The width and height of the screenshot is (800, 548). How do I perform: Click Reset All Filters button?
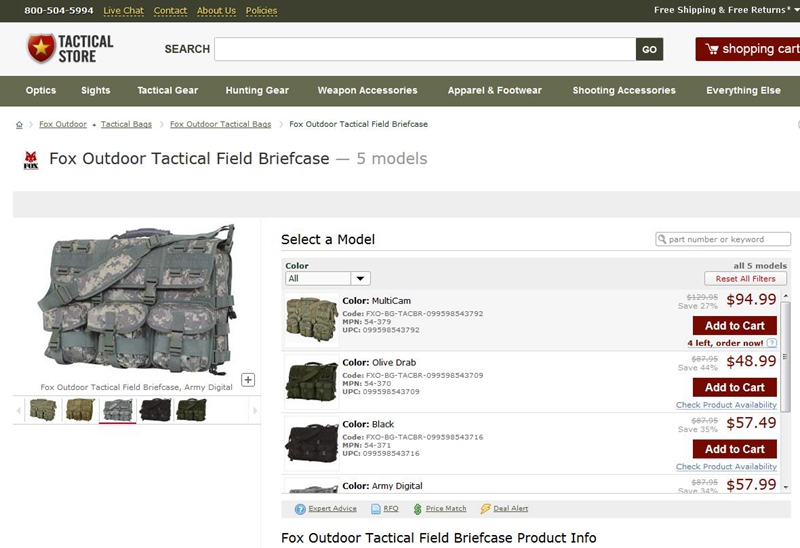click(745, 279)
